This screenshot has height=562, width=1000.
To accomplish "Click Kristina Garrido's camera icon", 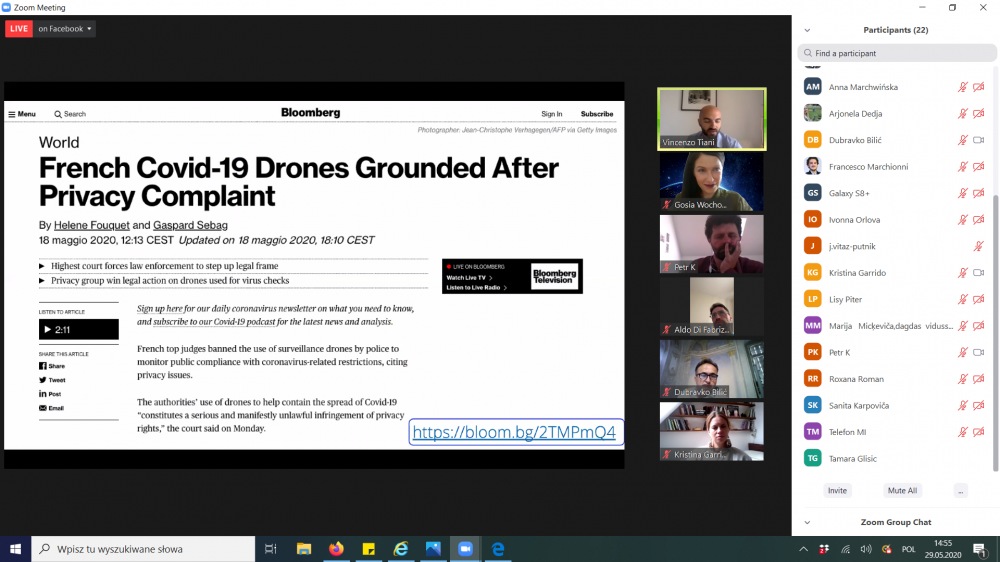I will [978, 272].
